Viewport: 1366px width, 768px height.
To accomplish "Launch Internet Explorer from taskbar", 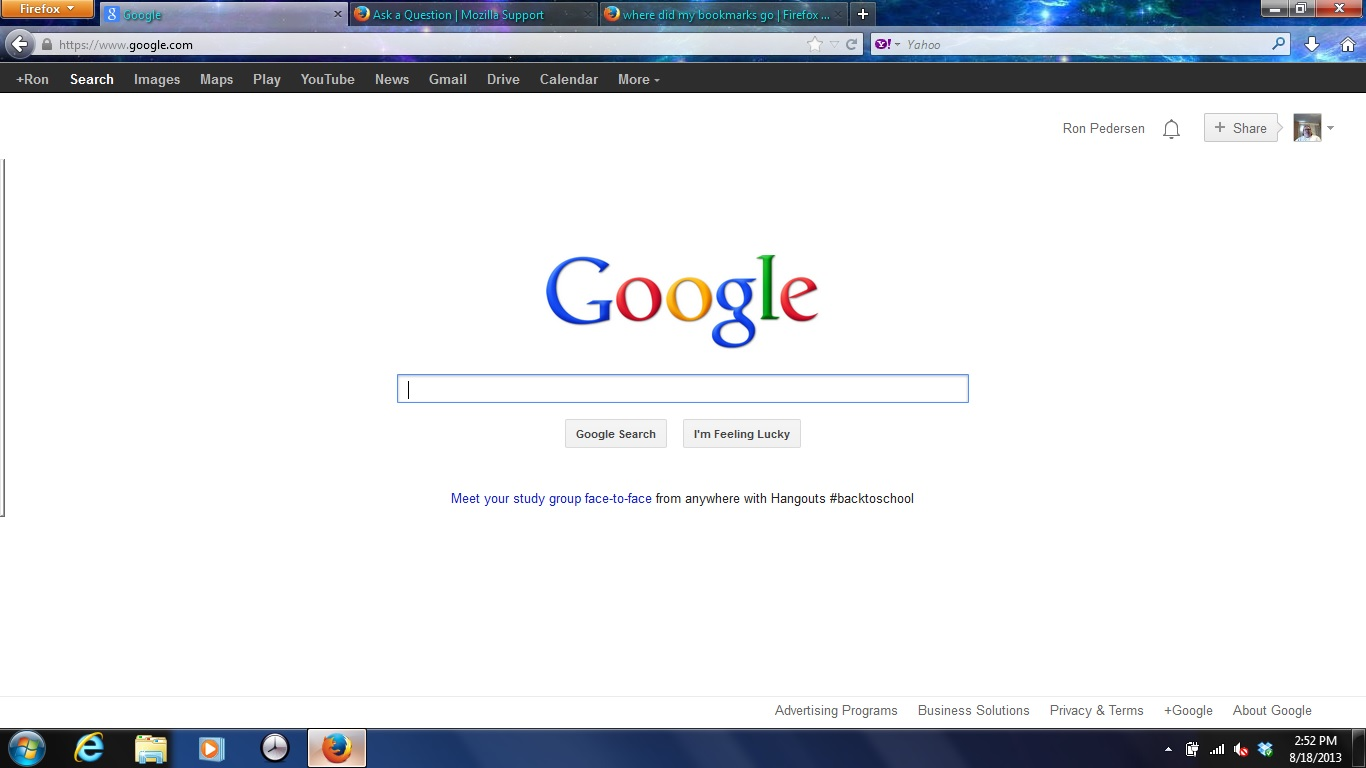I will (89, 748).
